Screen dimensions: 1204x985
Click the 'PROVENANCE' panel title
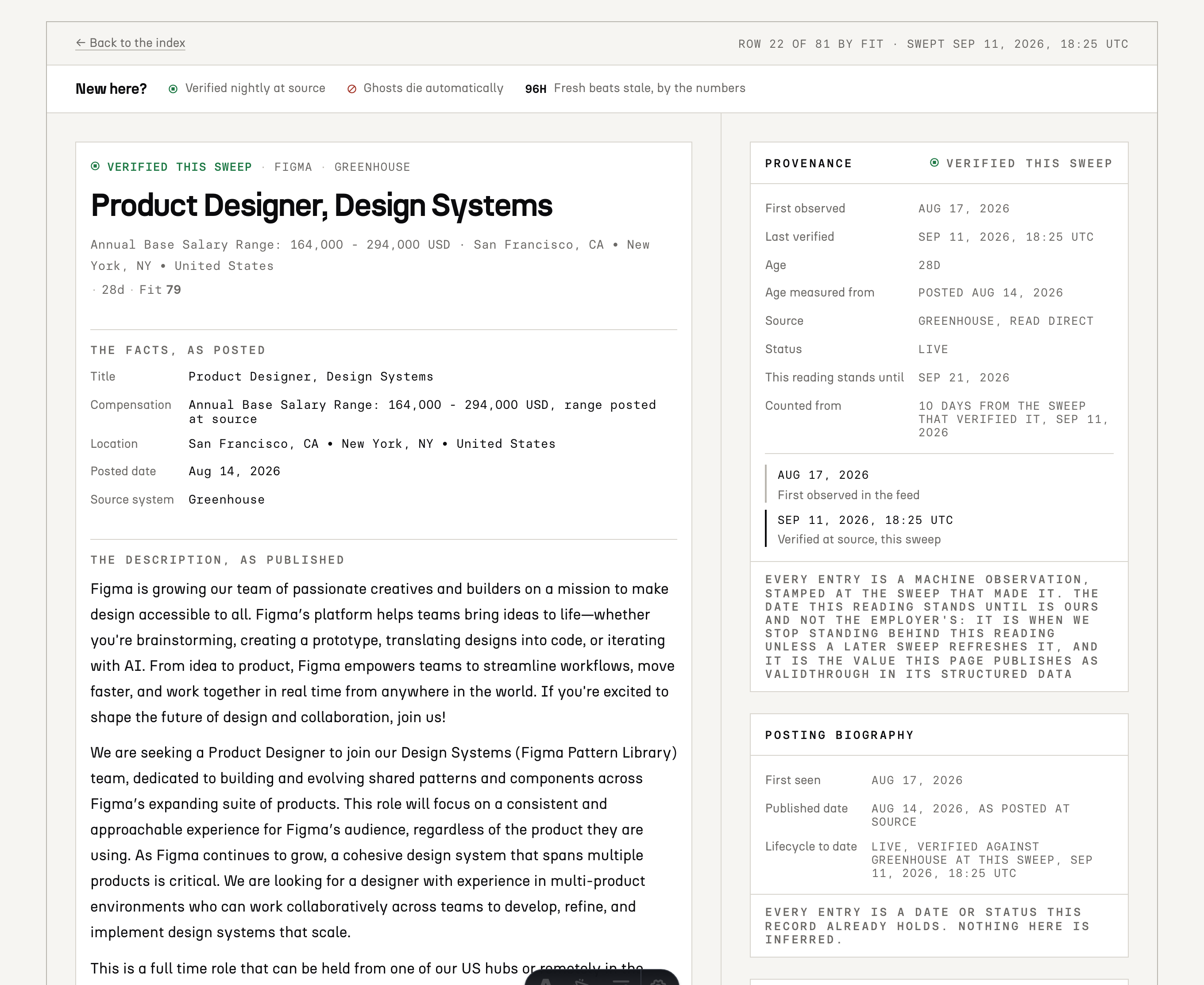(808, 163)
